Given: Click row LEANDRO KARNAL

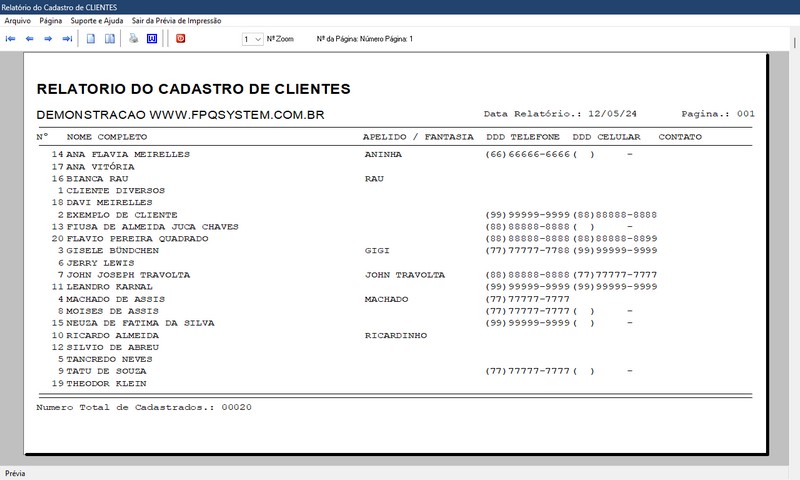Looking at the screenshot, I should (x=109, y=287).
